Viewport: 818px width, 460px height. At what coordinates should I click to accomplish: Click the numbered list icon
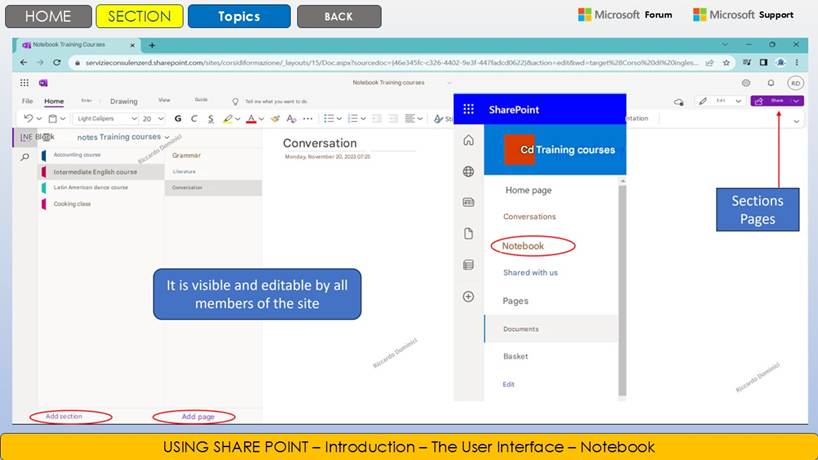point(353,119)
